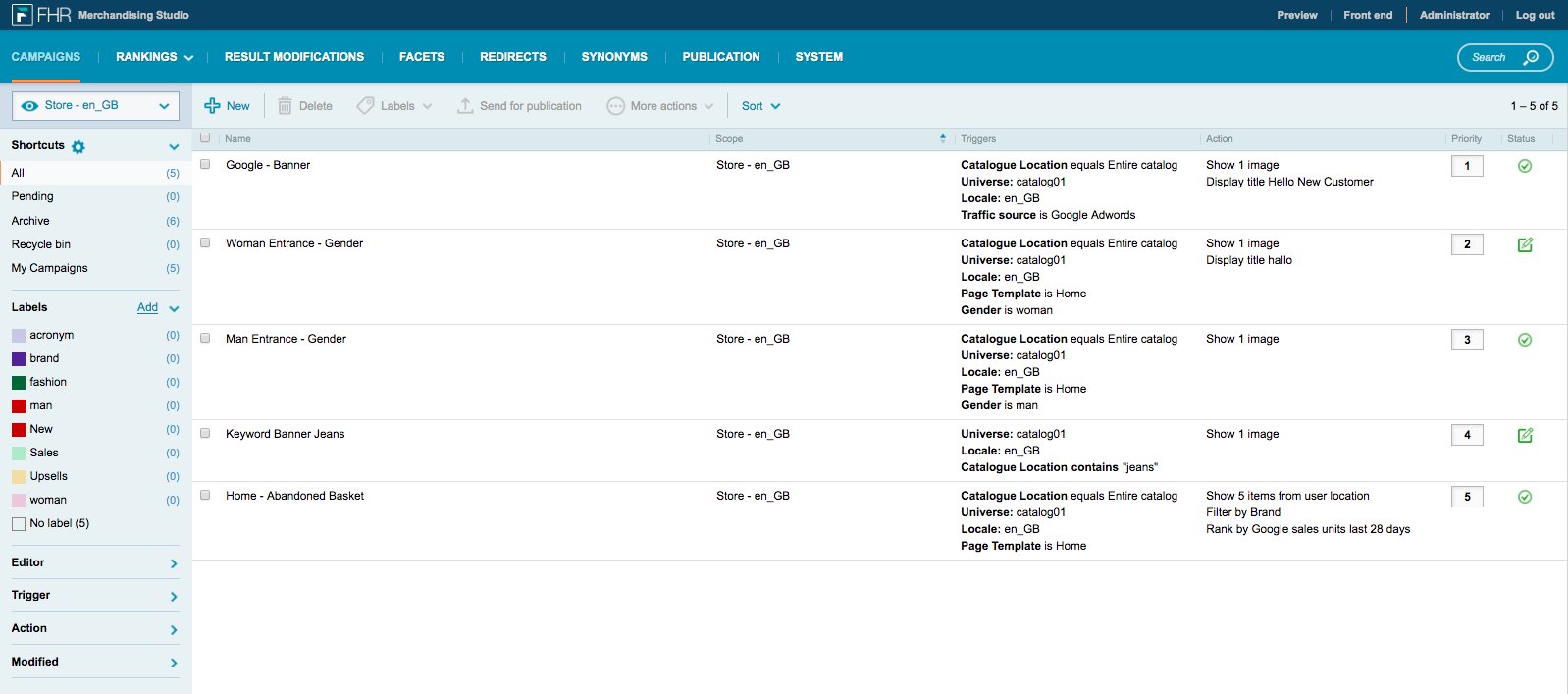This screenshot has width=1568, height=694.
Task: Click the edit status icon for Woman Entrance
Action: (x=1525, y=244)
